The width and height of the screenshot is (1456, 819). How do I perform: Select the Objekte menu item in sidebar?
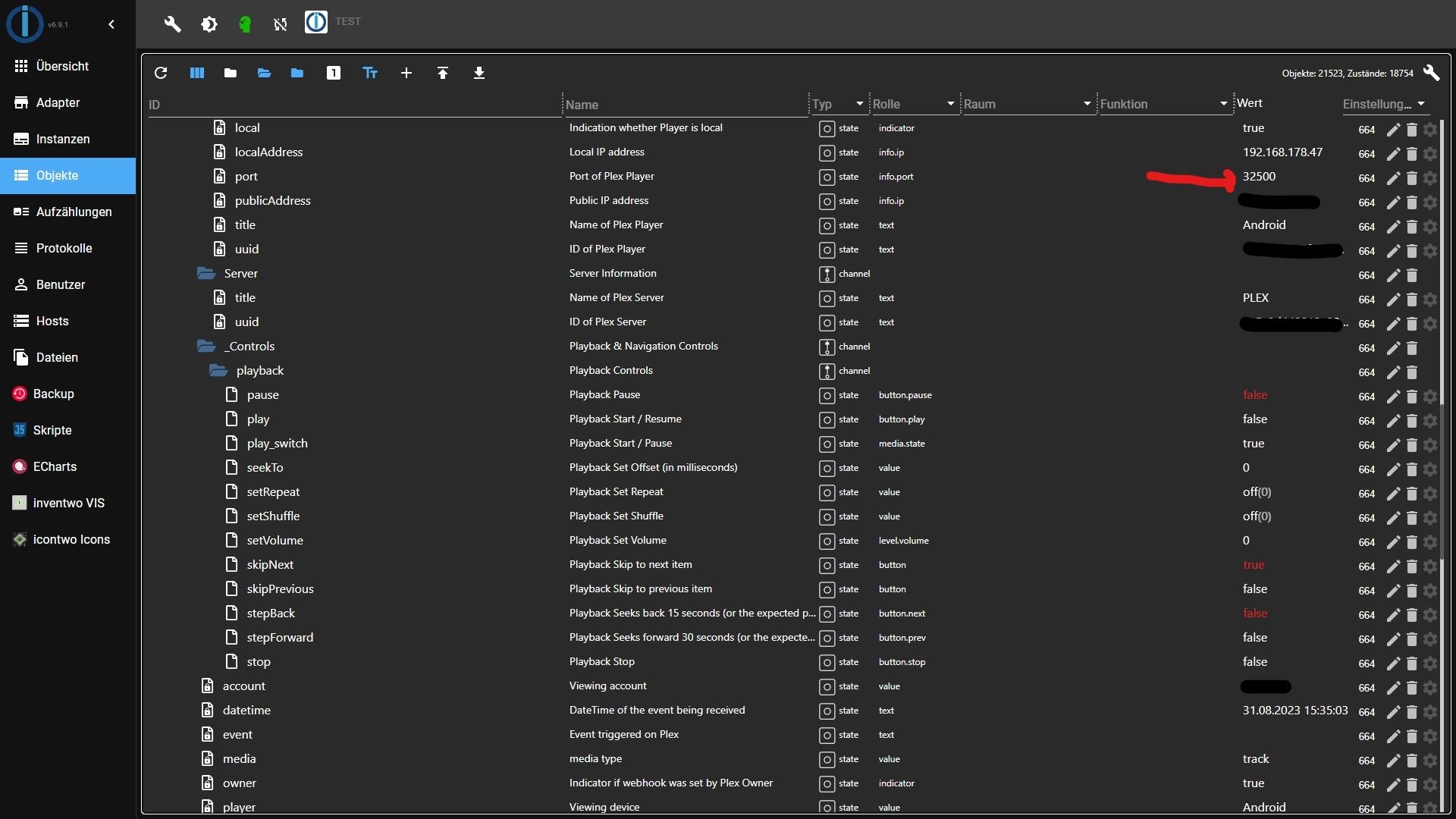(x=57, y=175)
